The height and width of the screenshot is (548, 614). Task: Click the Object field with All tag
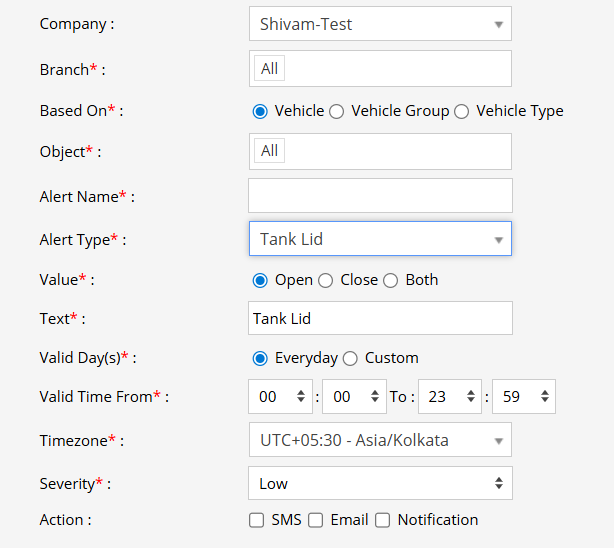coord(379,151)
